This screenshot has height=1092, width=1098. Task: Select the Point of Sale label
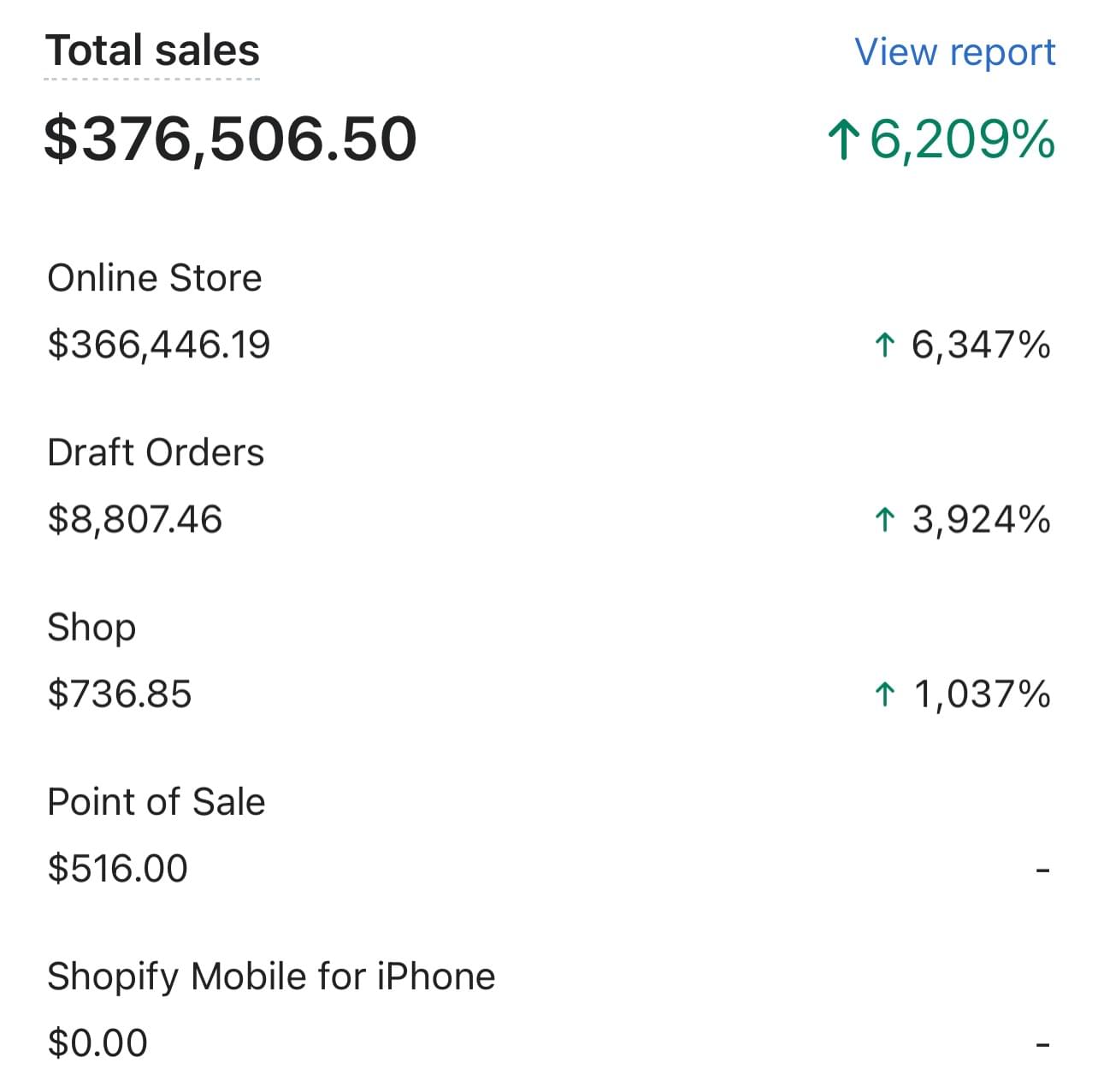tap(156, 802)
